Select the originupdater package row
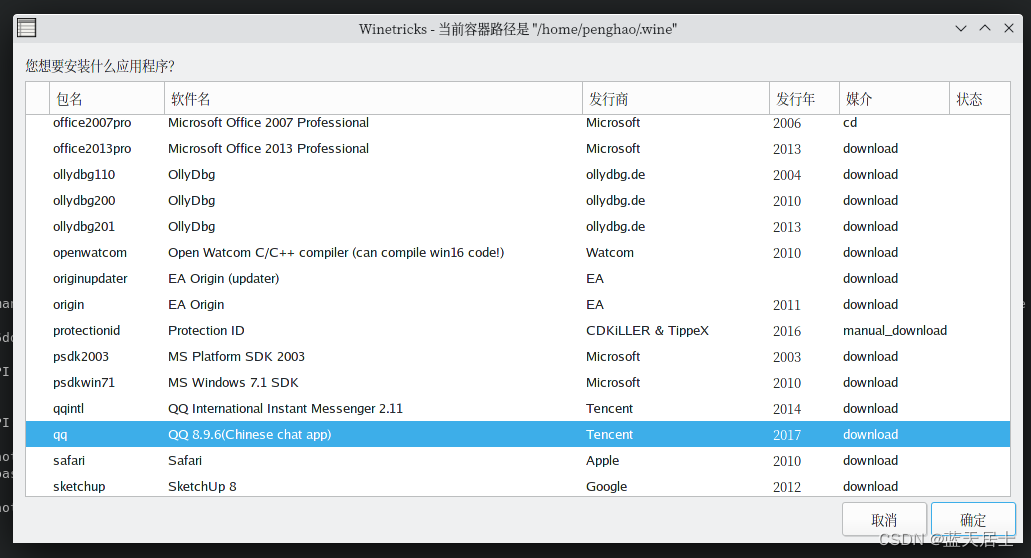1031x558 pixels. (x=517, y=279)
